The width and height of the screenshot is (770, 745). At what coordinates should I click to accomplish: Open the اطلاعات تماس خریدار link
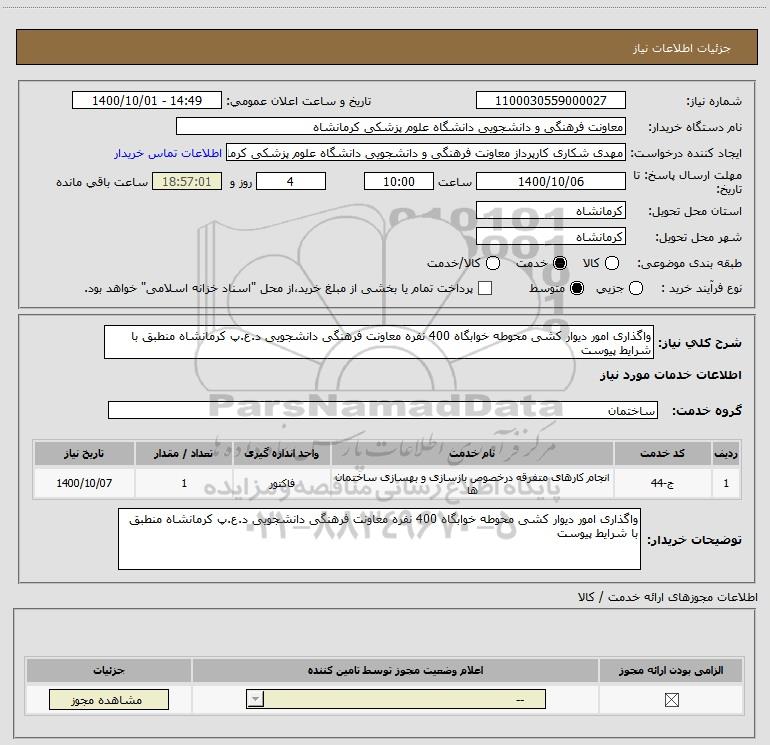168,153
